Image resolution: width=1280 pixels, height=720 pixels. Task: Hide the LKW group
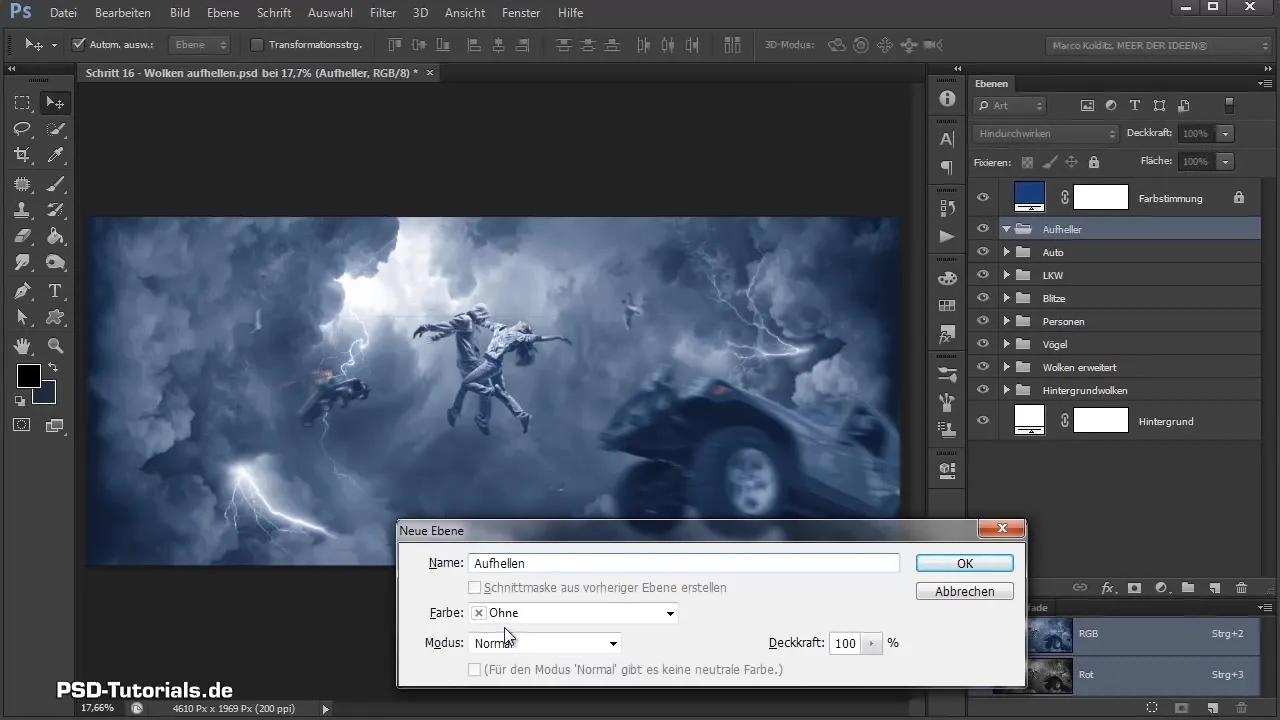pyautogui.click(x=983, y=275)
